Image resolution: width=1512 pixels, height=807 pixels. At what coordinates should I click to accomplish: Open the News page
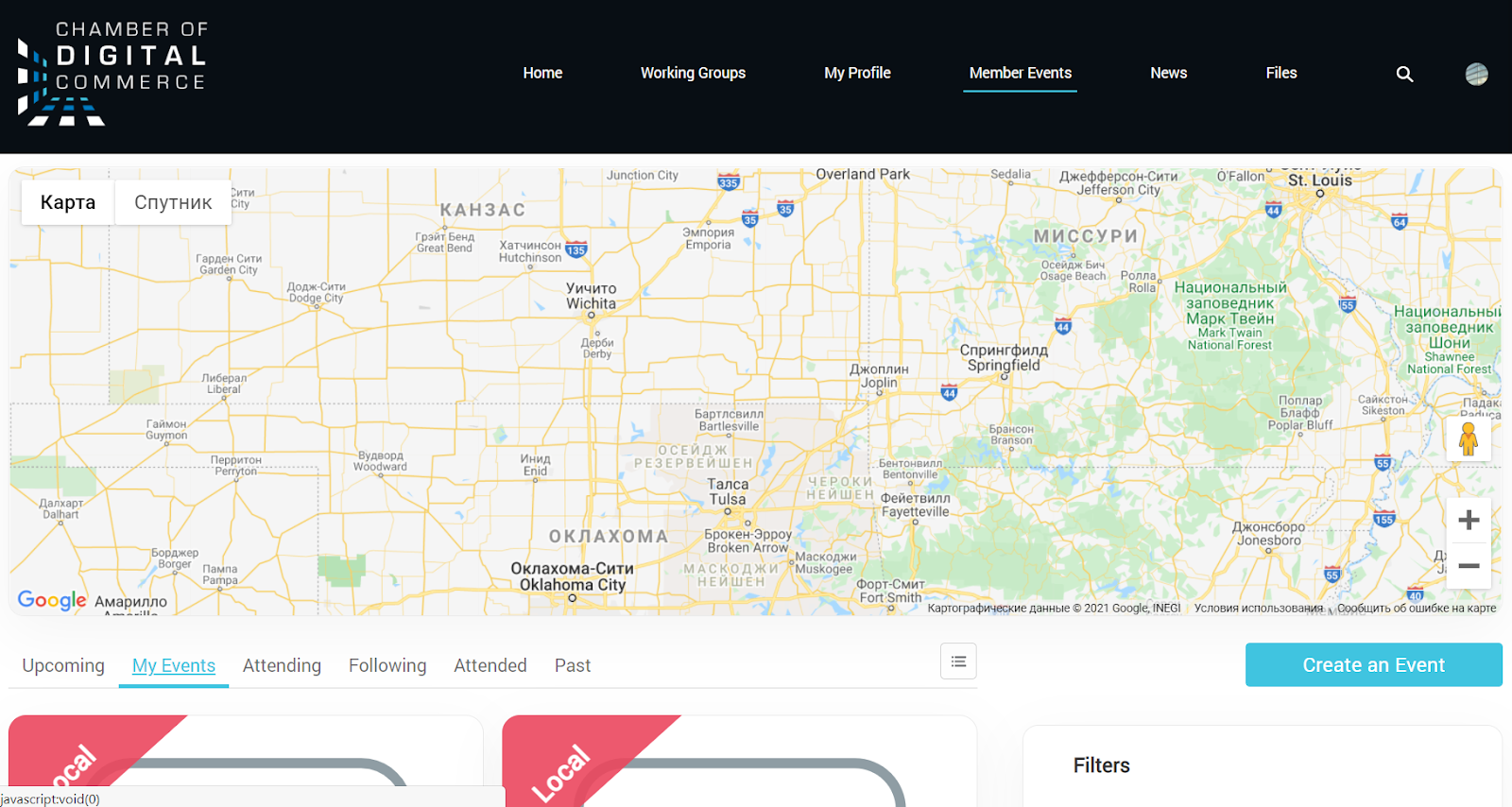click(x=1169, y=73)
